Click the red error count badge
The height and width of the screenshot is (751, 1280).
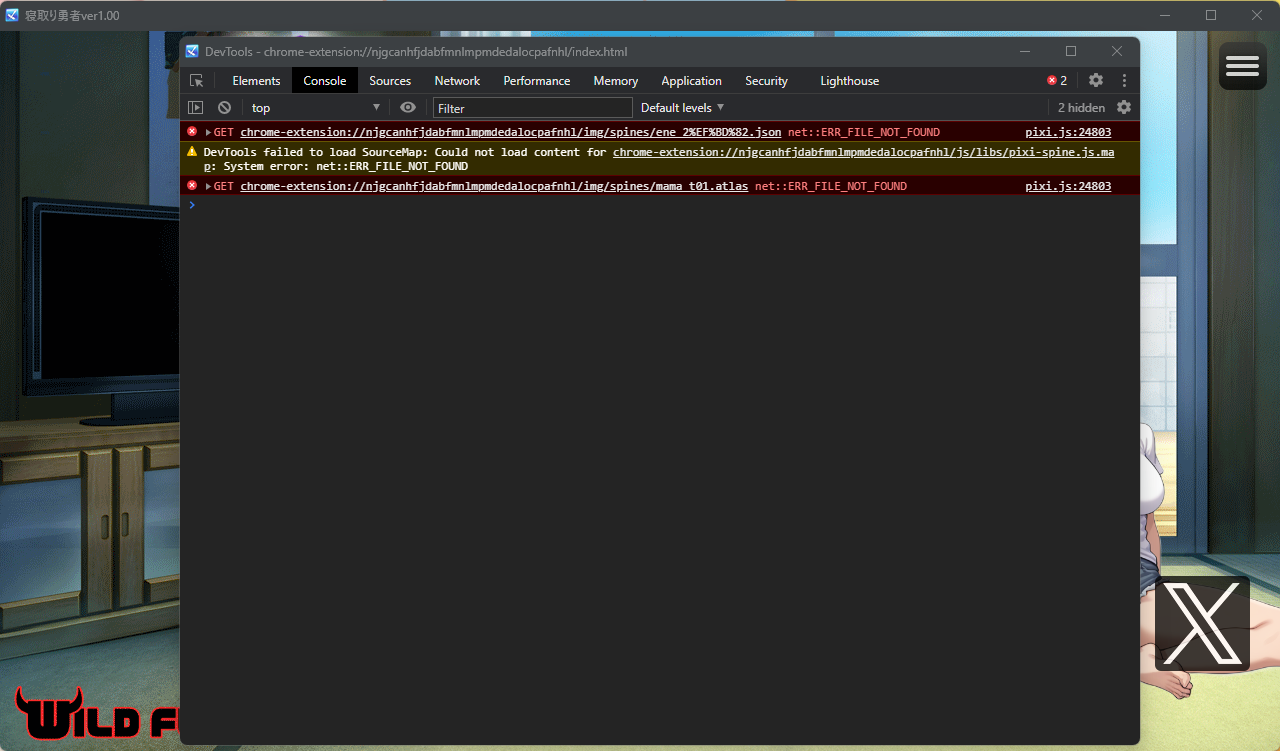tap(1057, 81)
